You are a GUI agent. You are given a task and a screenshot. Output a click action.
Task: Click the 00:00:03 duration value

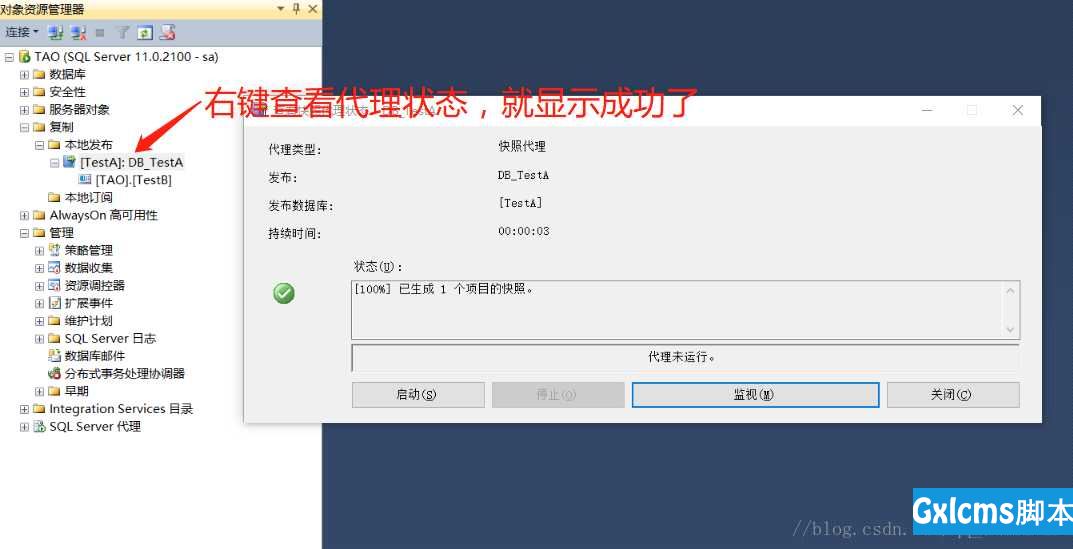(x=523, y=231)
